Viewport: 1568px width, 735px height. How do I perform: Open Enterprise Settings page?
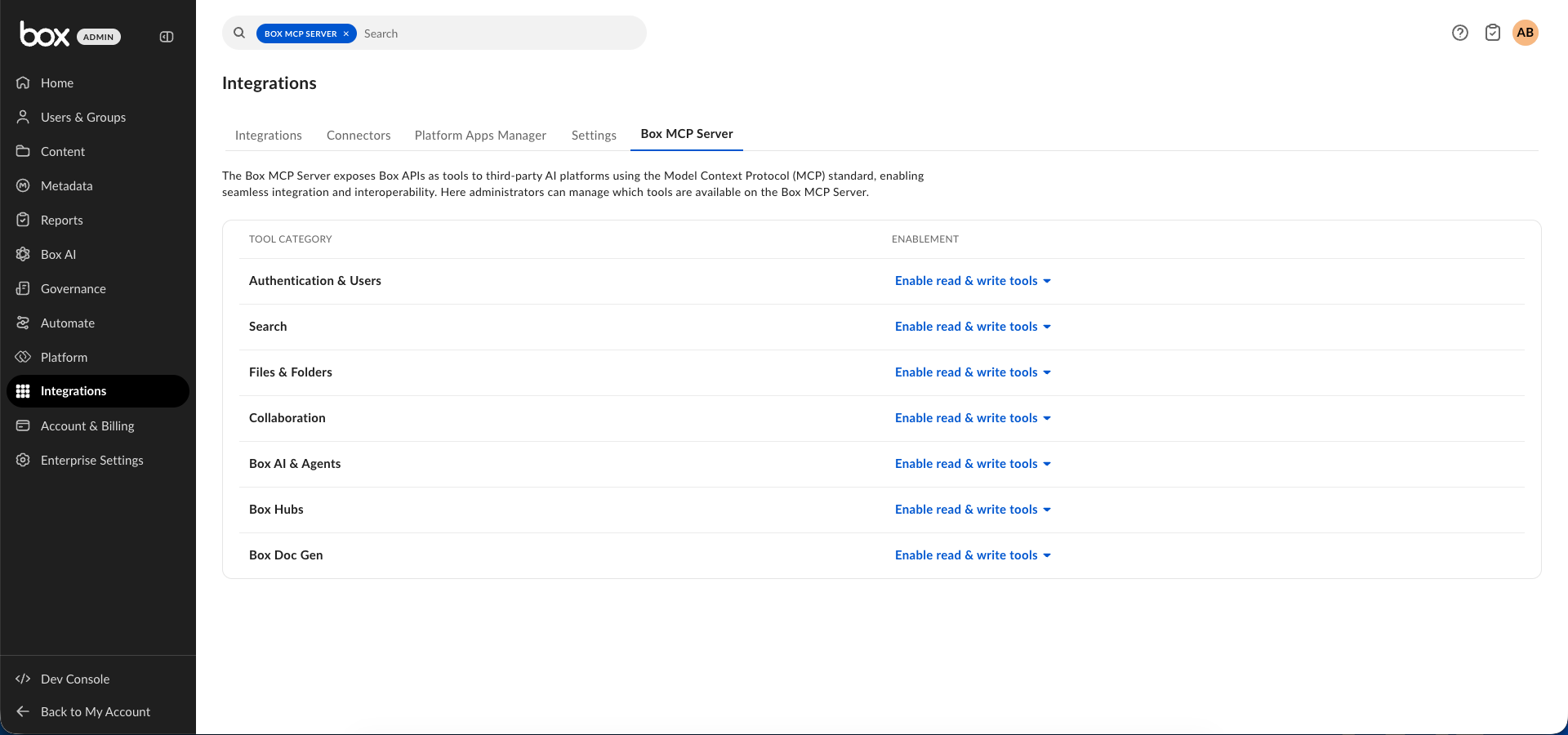click(98, 460)
